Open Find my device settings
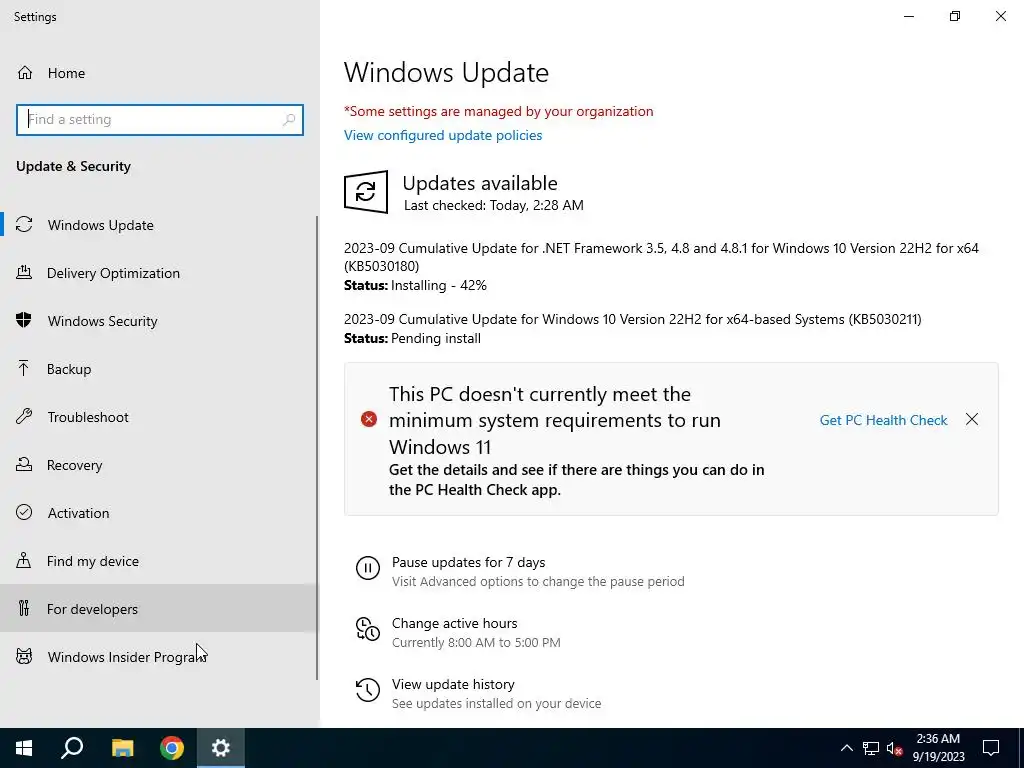The height and width of the screenshot is (768, 1024). click(159, 561)
